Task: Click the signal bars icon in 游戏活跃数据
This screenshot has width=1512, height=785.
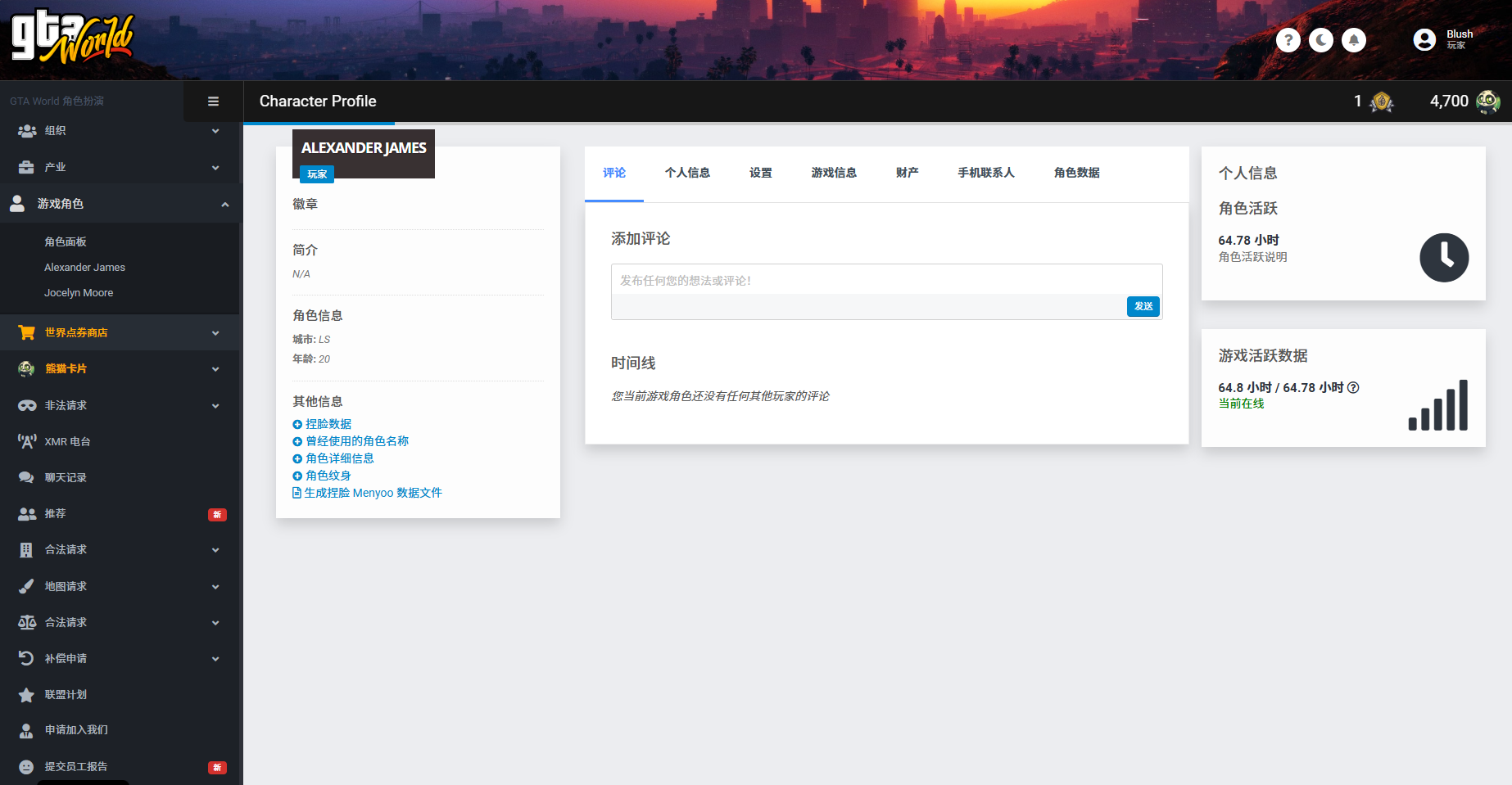Action: coord(1438,405)
